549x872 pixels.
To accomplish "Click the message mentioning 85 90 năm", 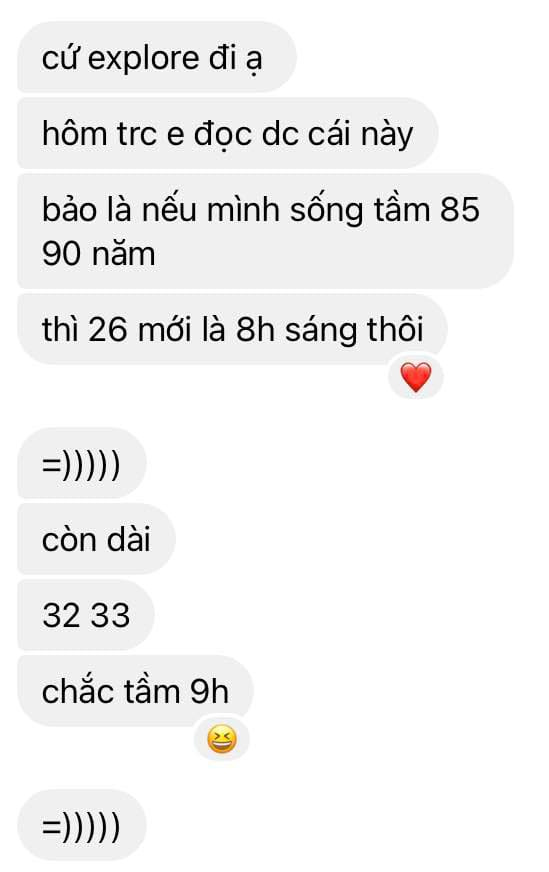I will (x=265, y=231).
